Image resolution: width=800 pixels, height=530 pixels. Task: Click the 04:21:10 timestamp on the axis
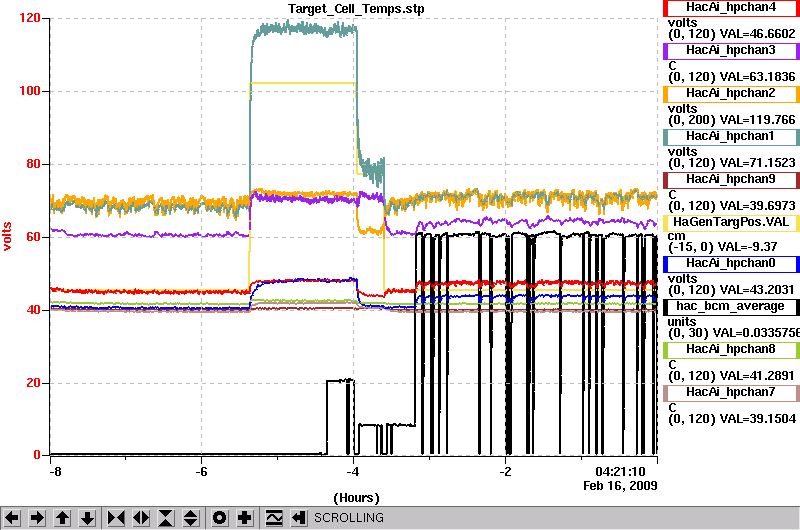[620, 472]
